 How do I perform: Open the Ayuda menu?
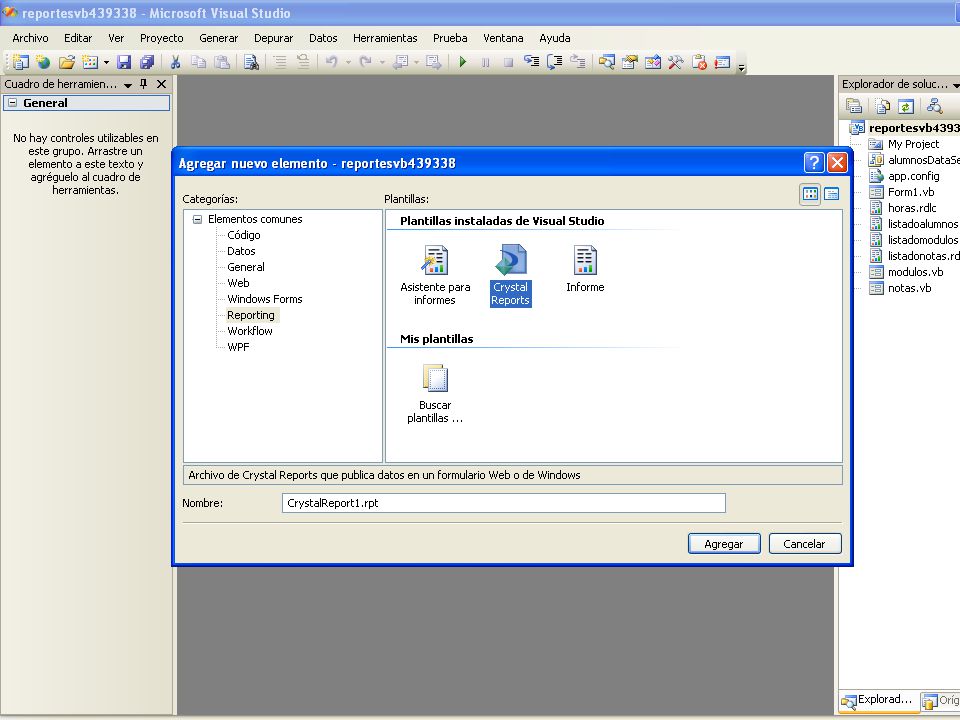tap(555, 38)
